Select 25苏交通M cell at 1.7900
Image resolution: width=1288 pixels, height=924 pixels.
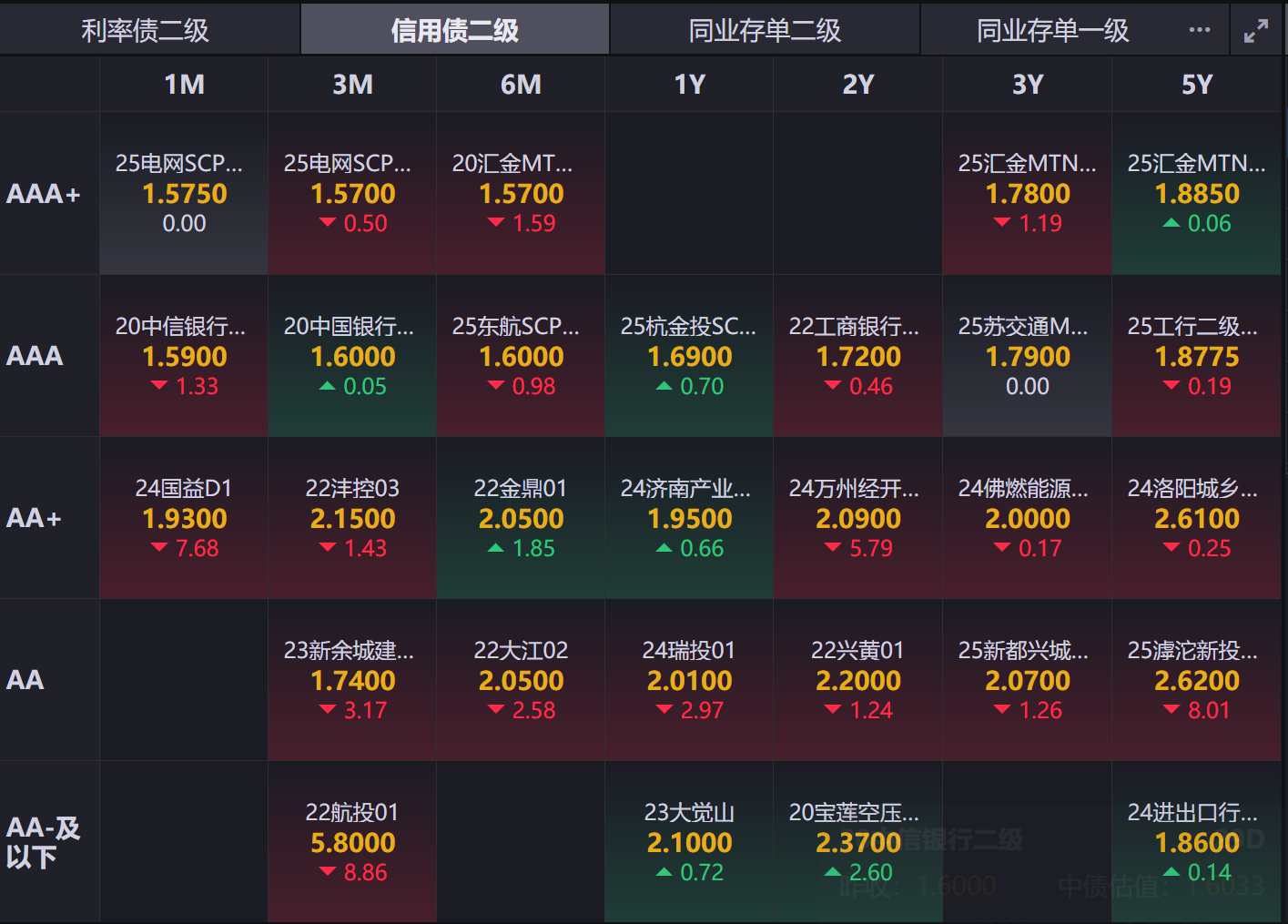tap(1027, 356)
